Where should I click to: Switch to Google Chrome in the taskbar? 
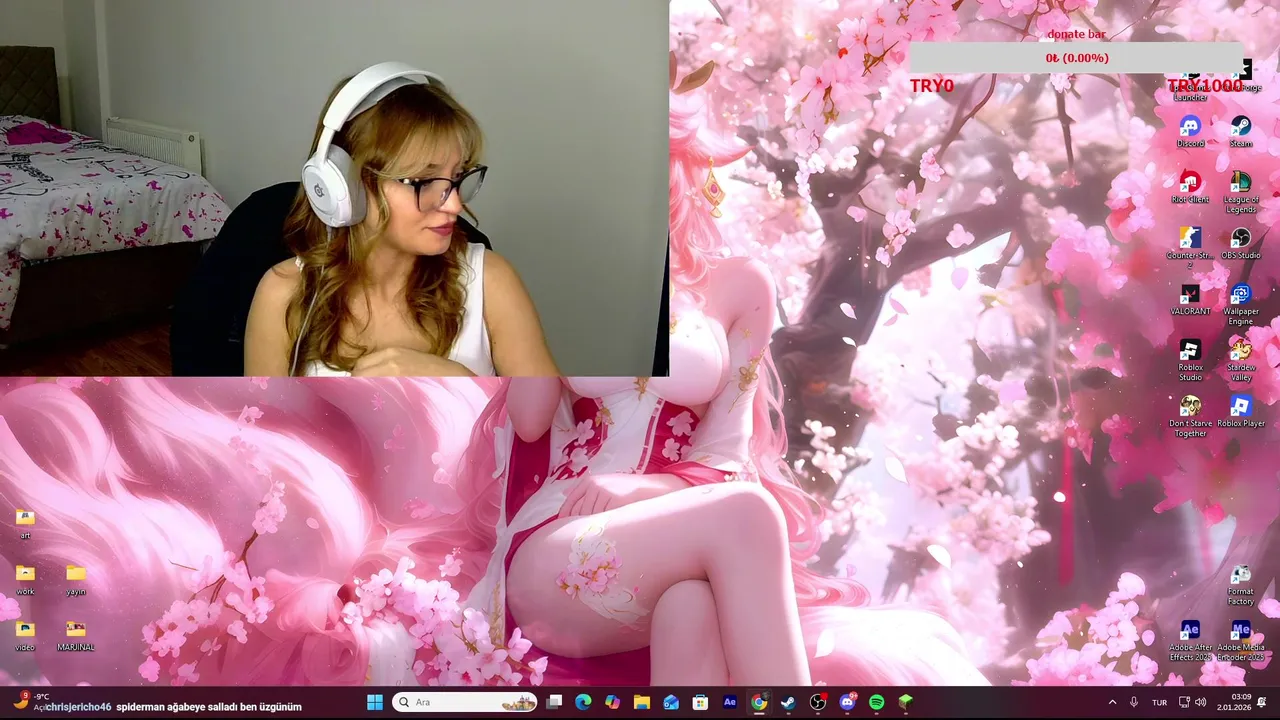point(759,702)
